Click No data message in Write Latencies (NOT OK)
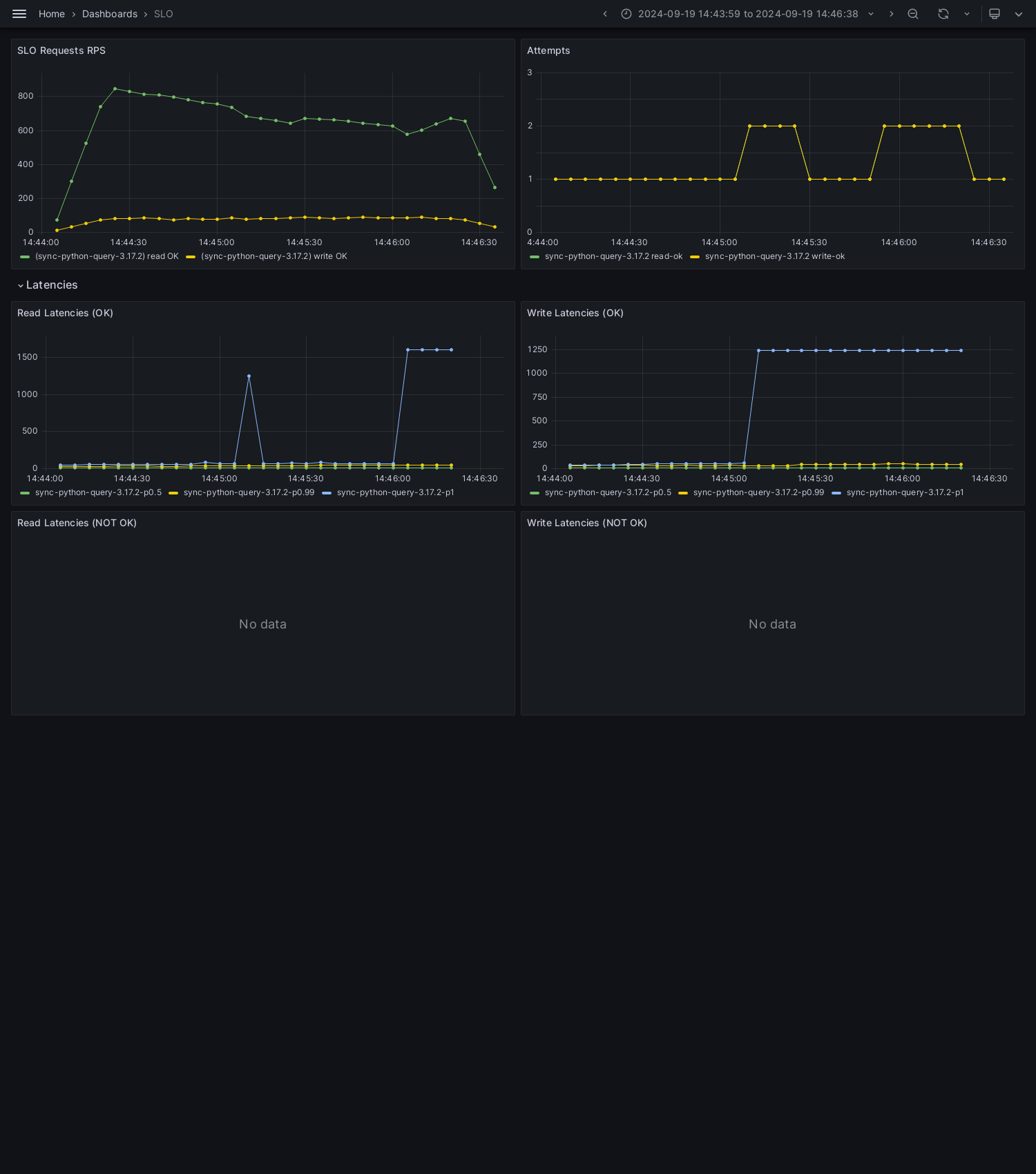Viewport: 1036px width, 1174px height. click(x=772, y=624)
